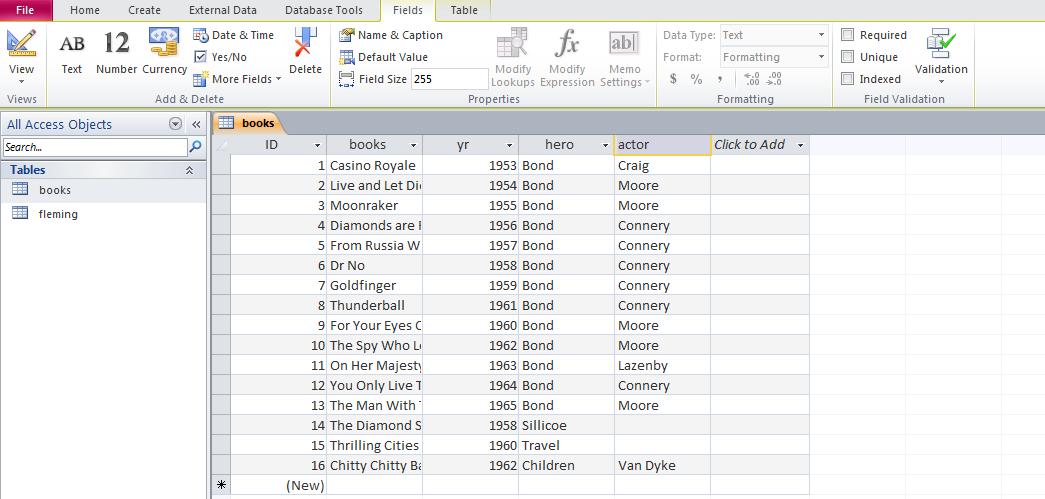Enable the Unique checkbox
Image resolution: width=1045 pixels, height=499 pixels.
pos(847,57)
